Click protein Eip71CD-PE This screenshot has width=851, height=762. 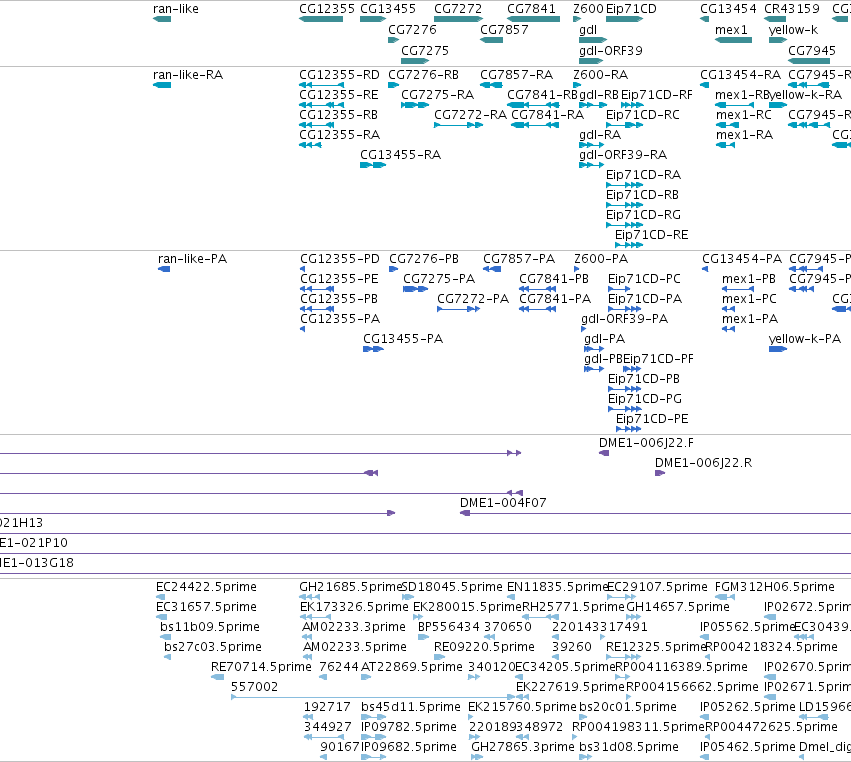(652, 418)
